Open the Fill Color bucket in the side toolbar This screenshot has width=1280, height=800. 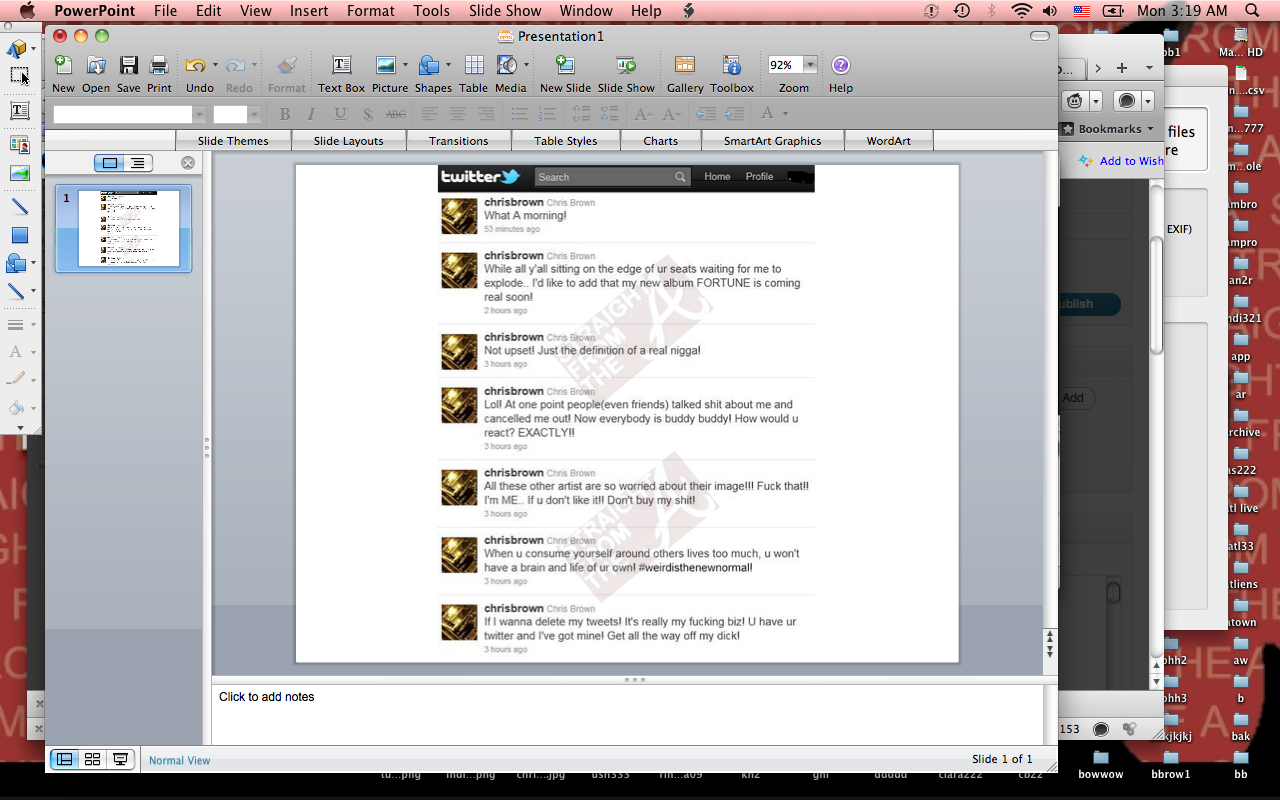pyautogui.click(x=16, y=408)
